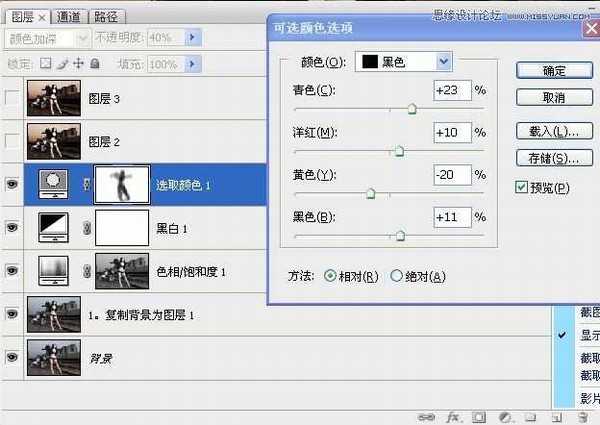
Task: Click the 黄色 value field -20
Action: click(452, 175)
